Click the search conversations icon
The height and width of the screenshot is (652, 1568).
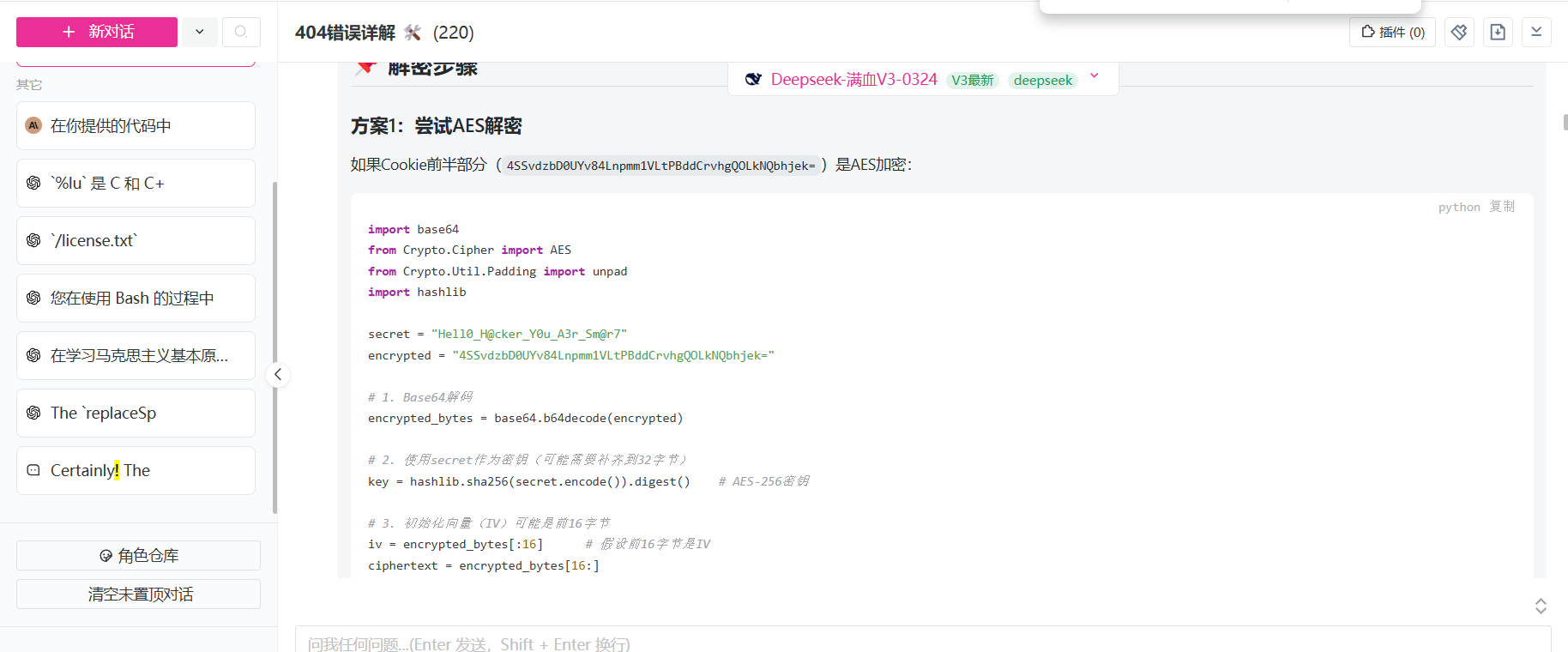click(x=241, y=32)
